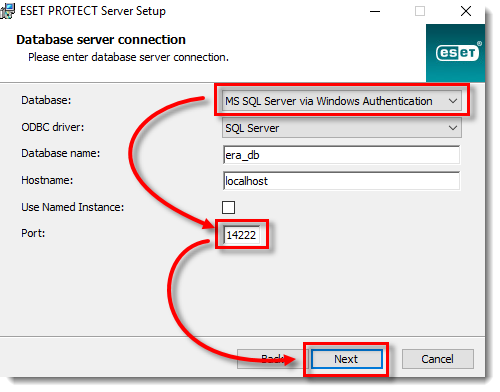Click the "Hostname:" label

tap(47, 180)
